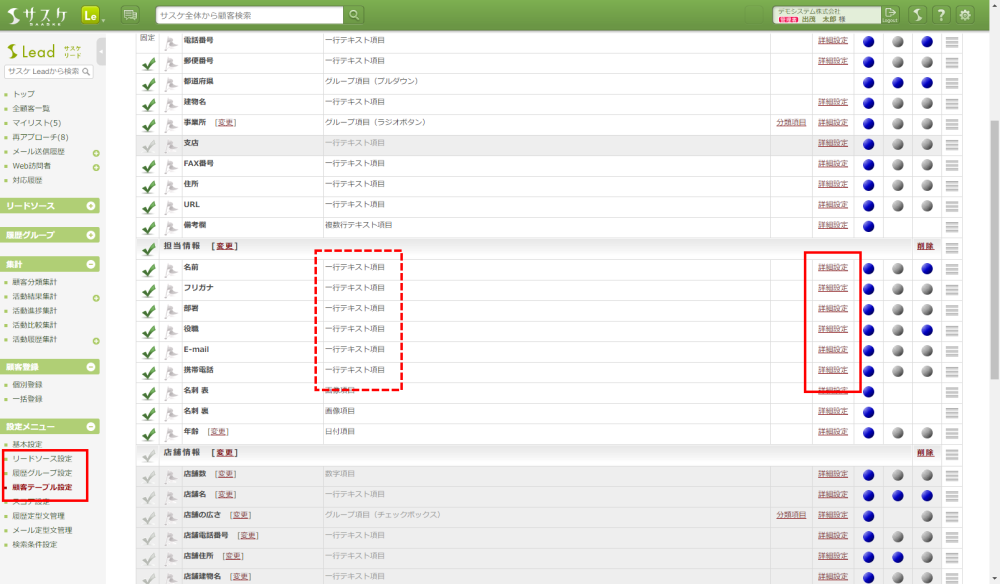Open 詳細設定 link for the 部署 row
Image resolution: width=1000 pixels, height=584 pixels.
[832, 309]
